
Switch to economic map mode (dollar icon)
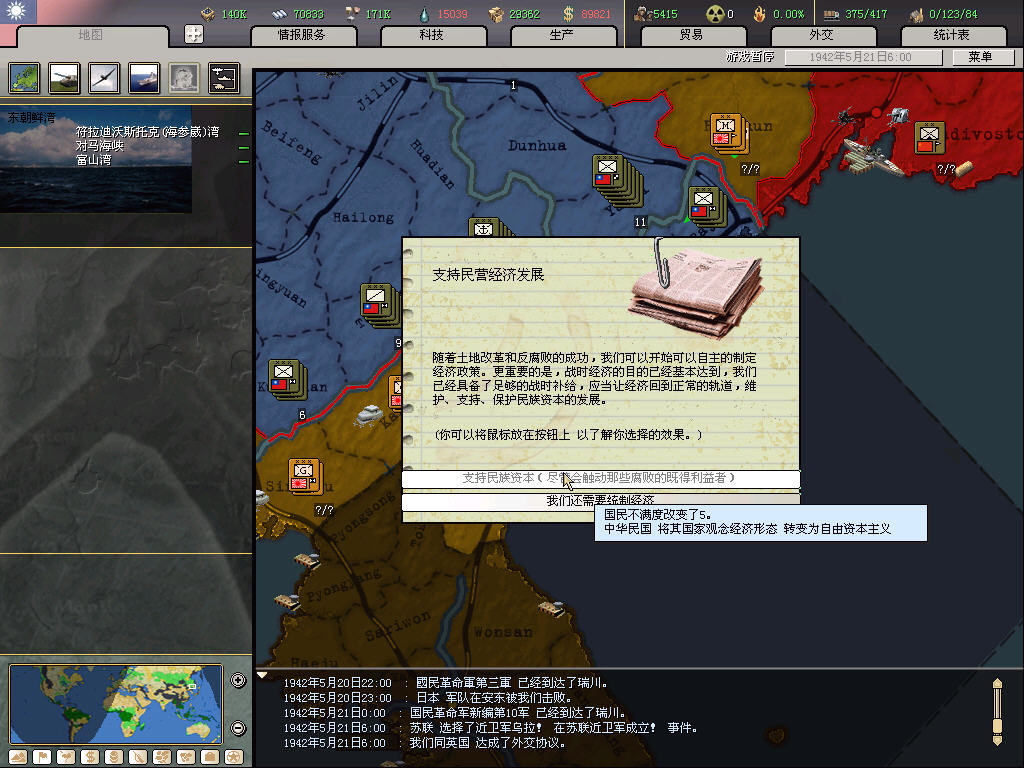pos(90,757)
